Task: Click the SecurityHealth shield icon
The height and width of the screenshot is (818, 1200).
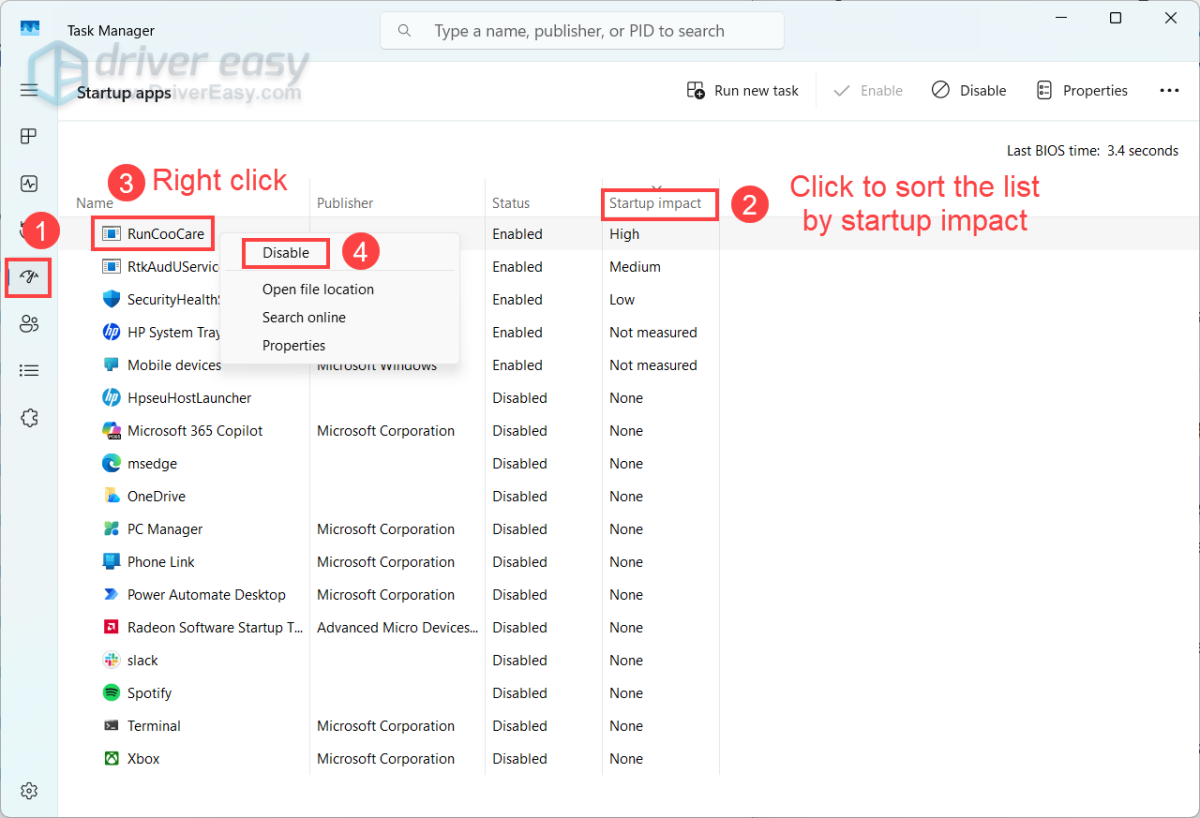Action: [111, 299]
